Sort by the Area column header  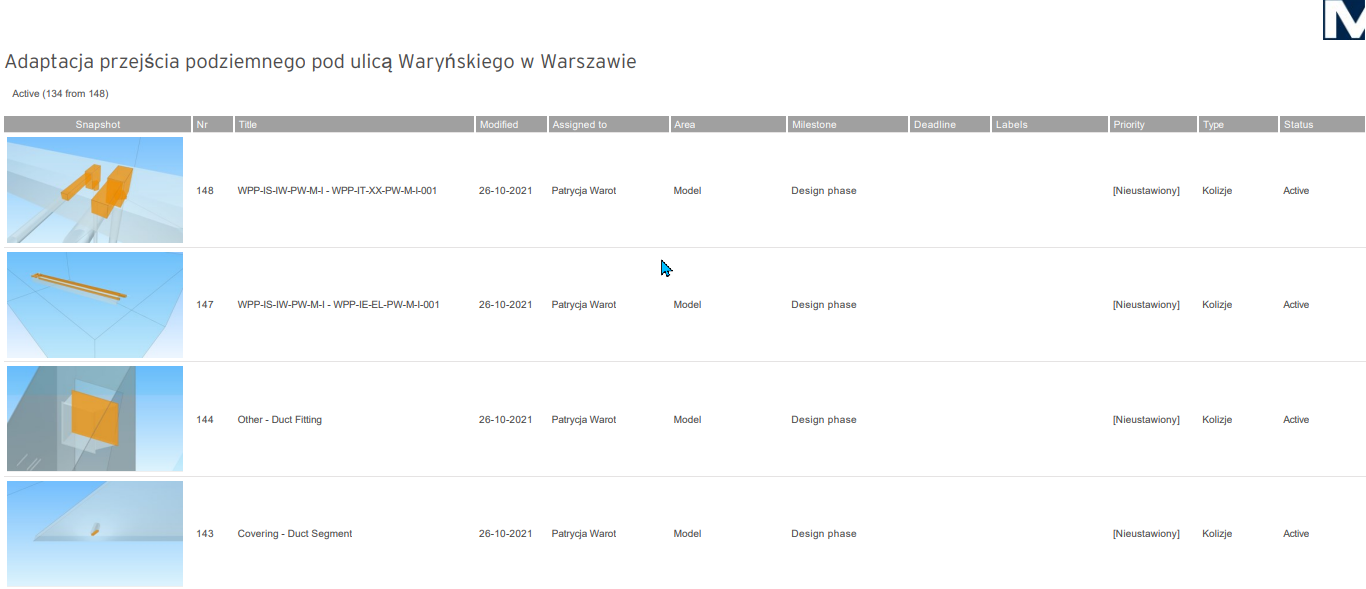click(x=728, y=125)
